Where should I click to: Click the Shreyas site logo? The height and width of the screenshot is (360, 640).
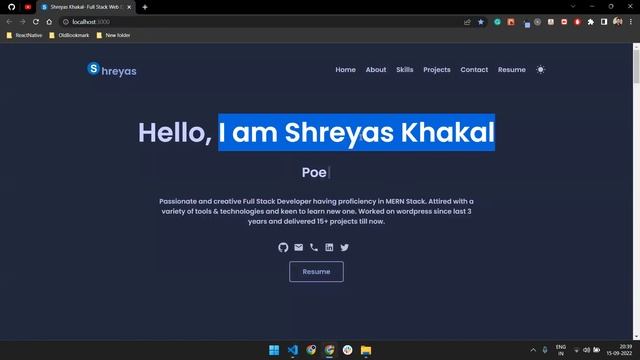[x=112, y=70]
